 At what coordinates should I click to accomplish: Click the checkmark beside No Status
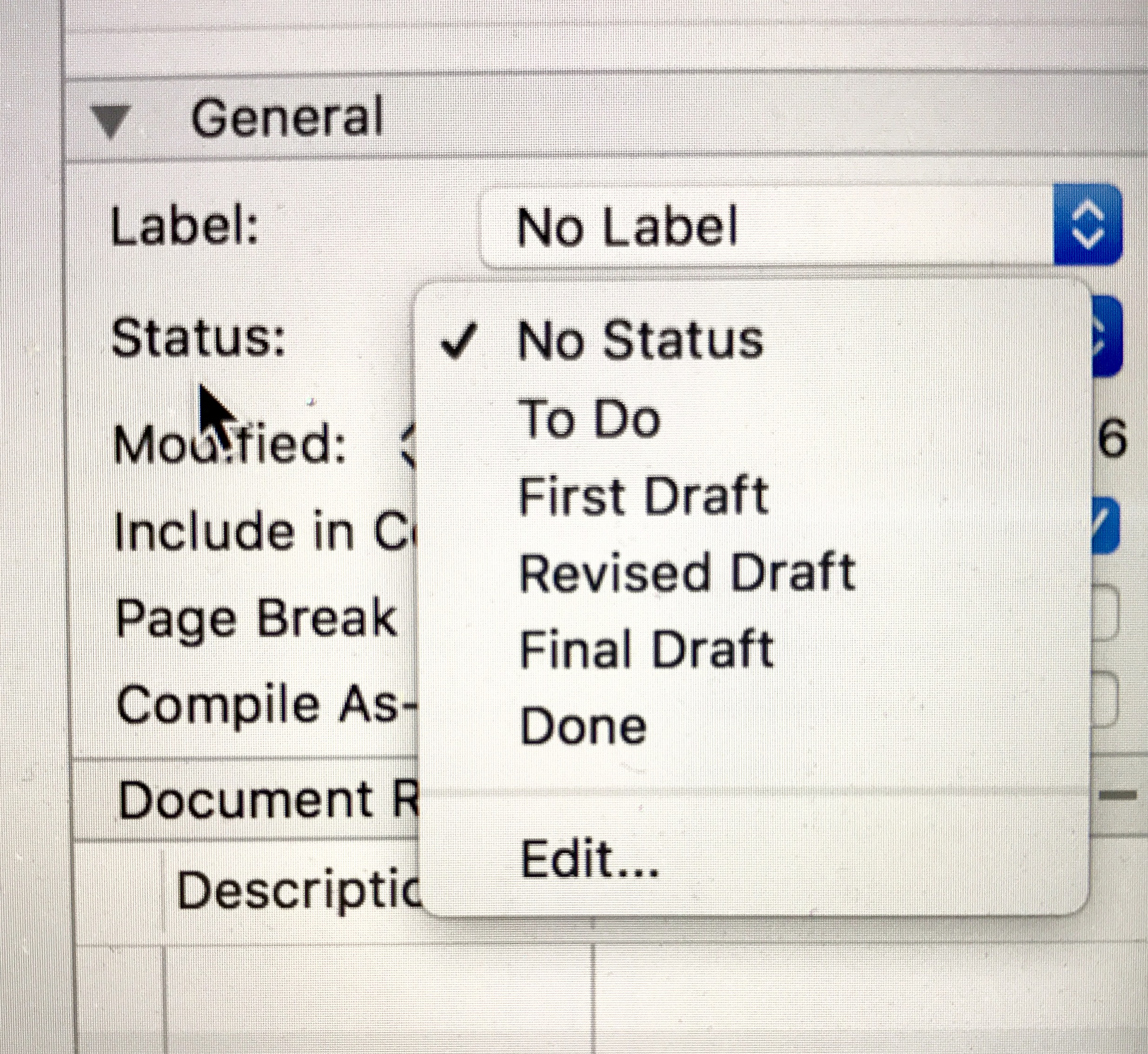458,341
